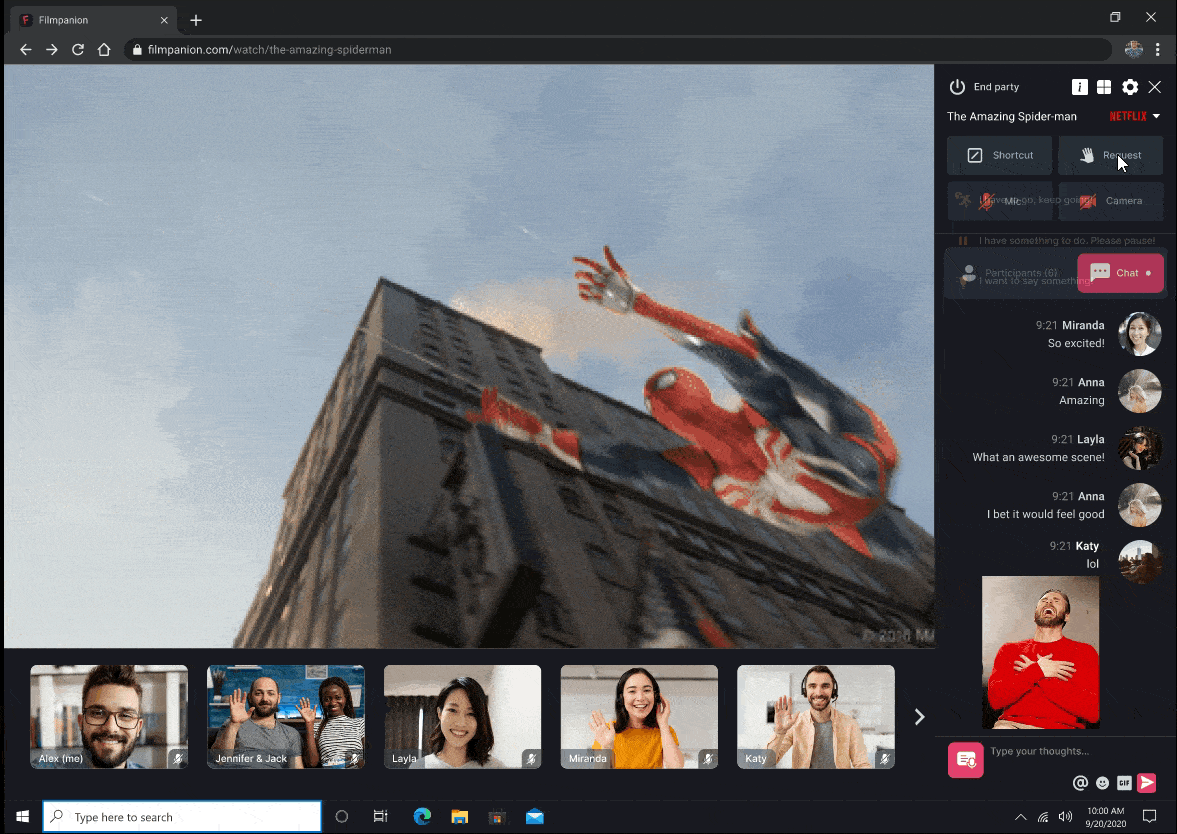Screen dimensions: 1177x834
Task: Close the party side panel
Action: (1154, 87)
